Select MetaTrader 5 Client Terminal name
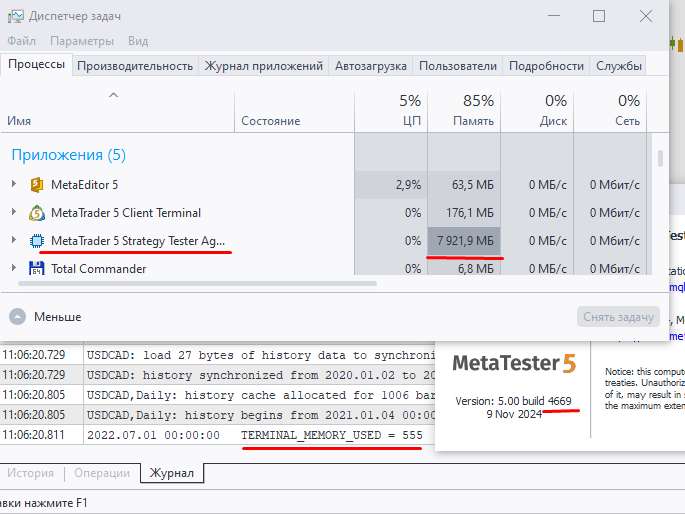This screenshot has width=685, height=514. (x=126, y=213)
